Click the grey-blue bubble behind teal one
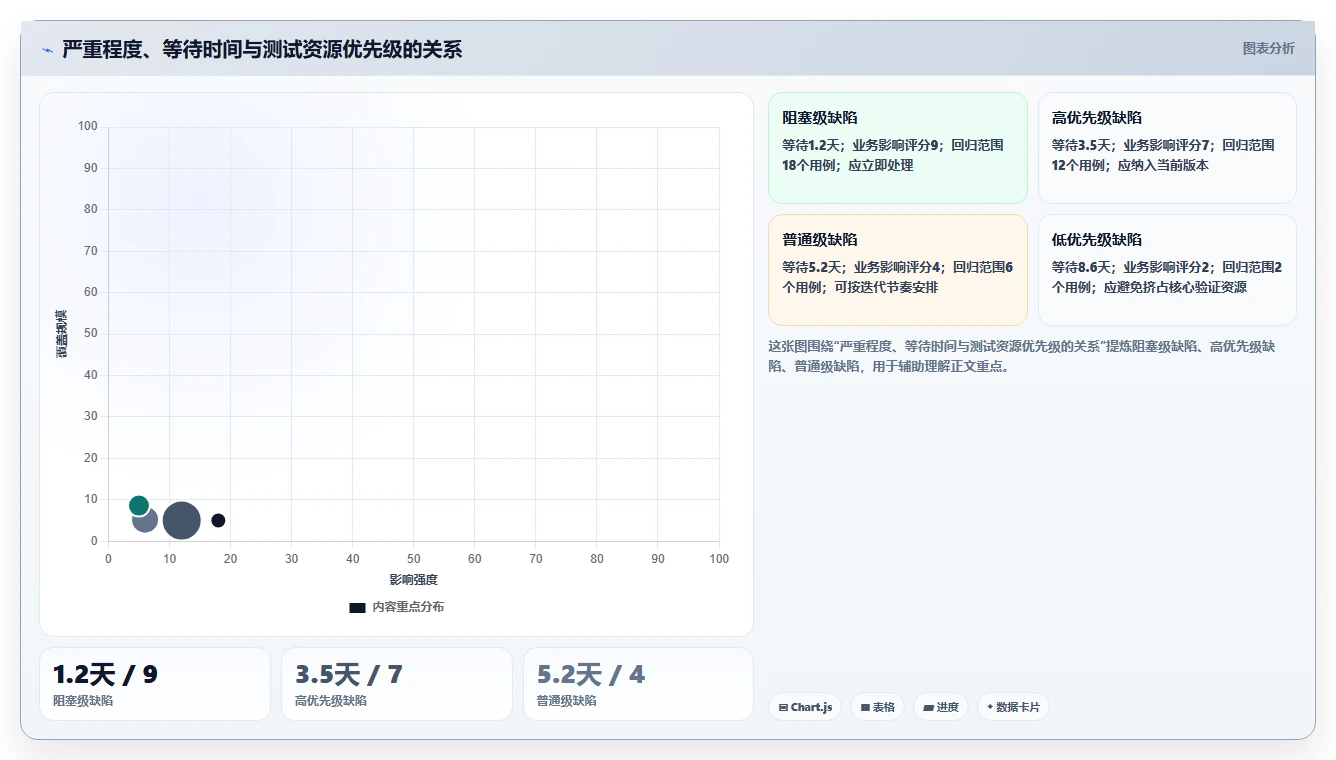Image resolution: width=1336 pixels, height=760 pixels. [146, 522]
